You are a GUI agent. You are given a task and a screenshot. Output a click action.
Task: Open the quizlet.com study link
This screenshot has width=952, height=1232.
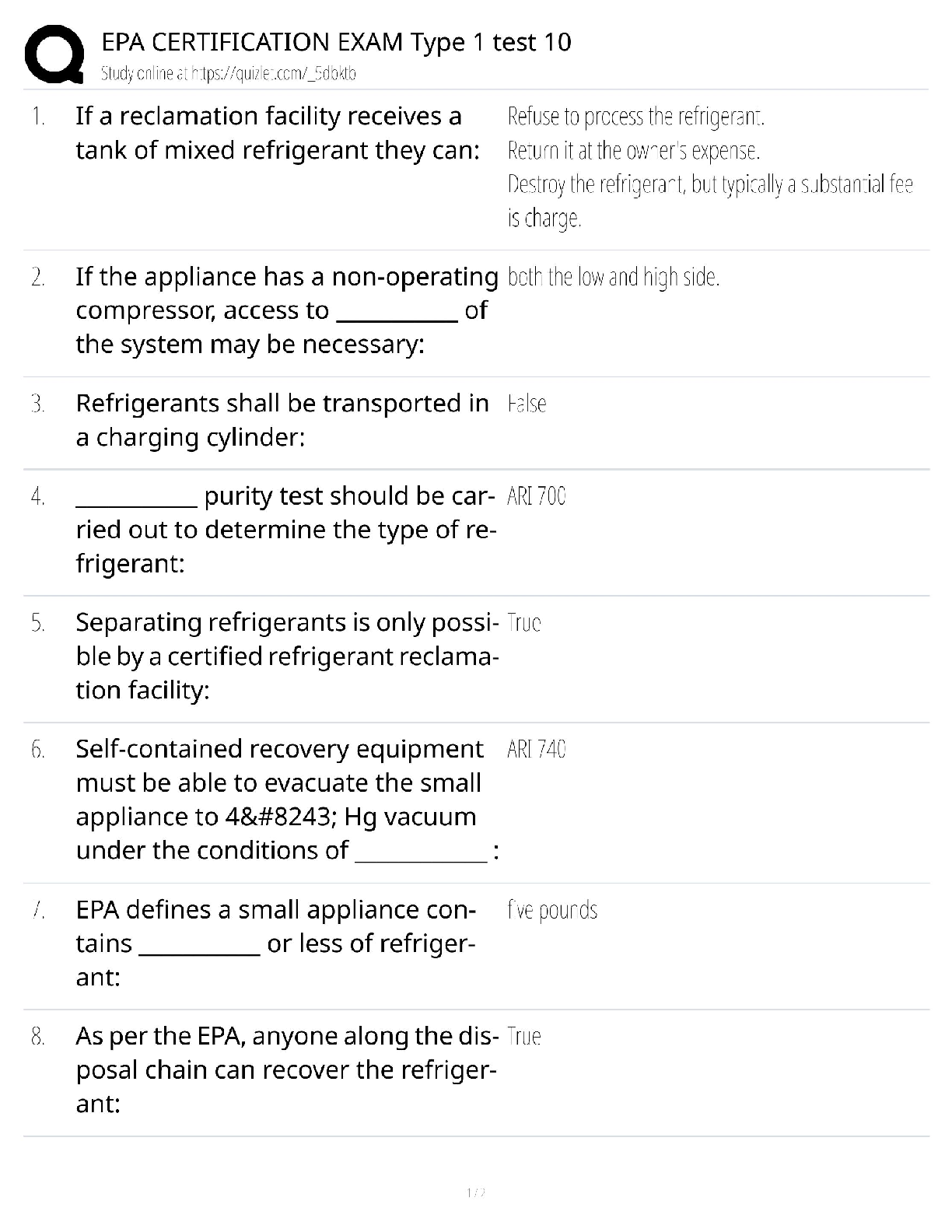point(228,74)
